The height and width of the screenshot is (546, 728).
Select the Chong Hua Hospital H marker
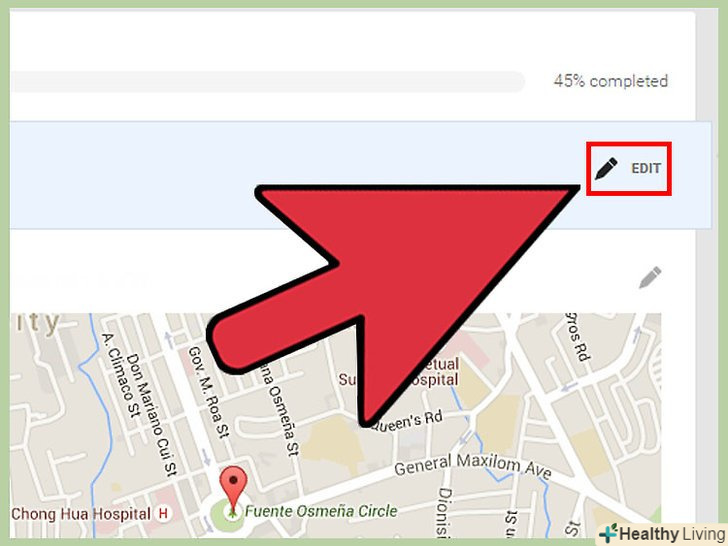[x=163, y=514]
